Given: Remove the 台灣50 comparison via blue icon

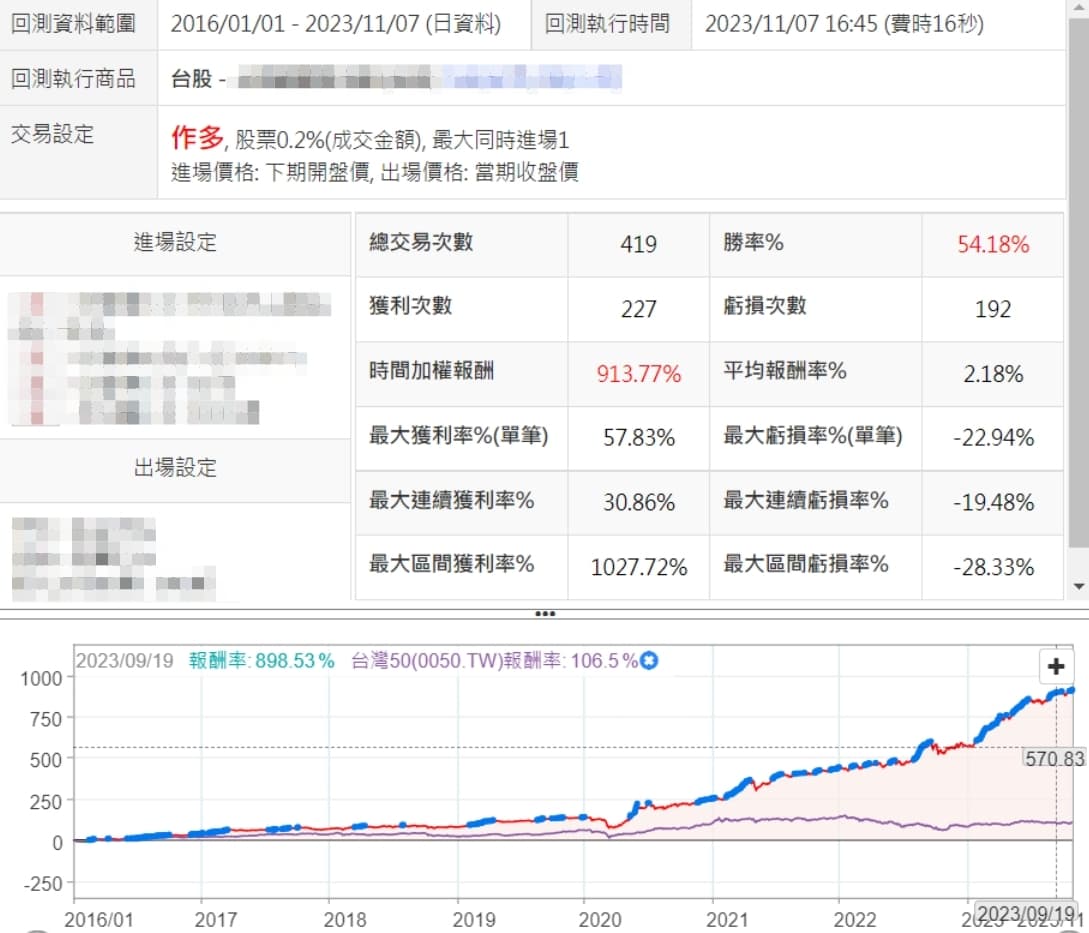Looking at the screenshot, I should [x=649, y=661].
